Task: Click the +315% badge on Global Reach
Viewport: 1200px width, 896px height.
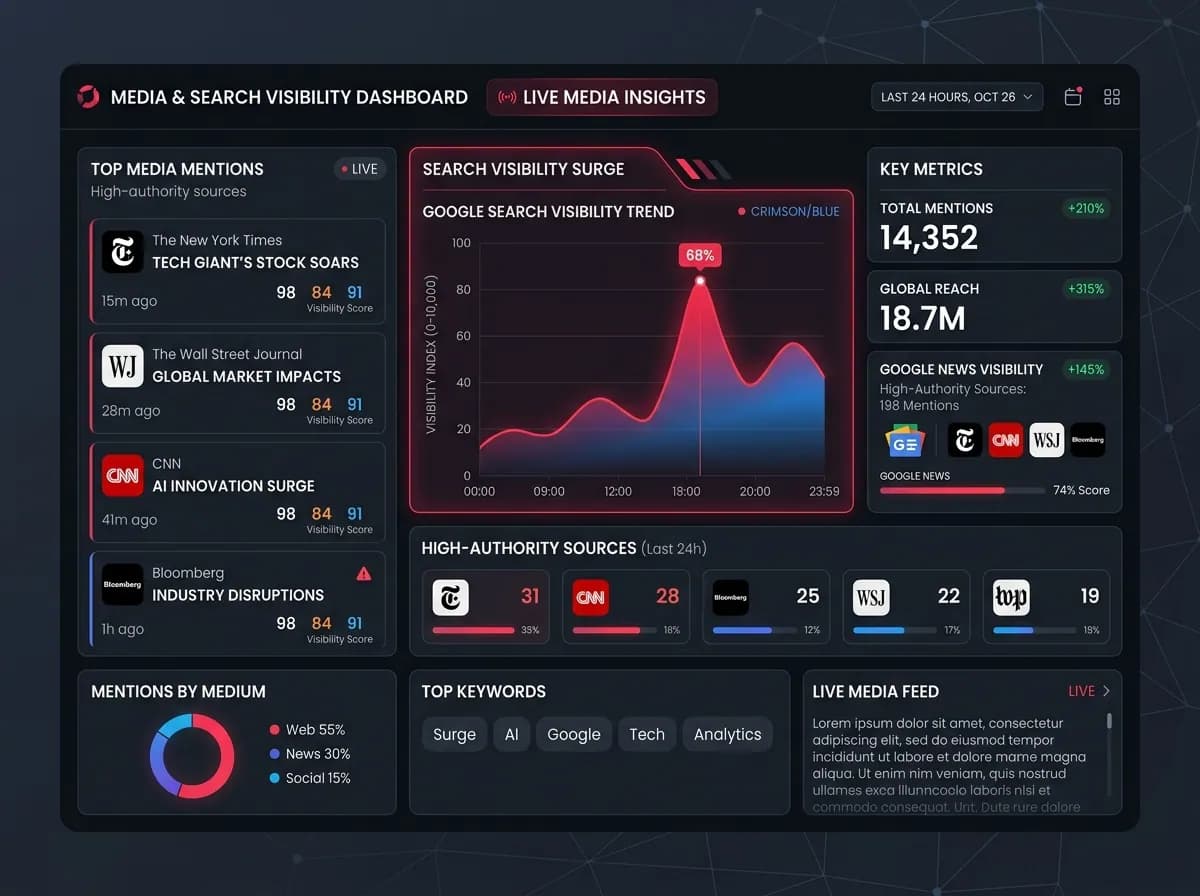Action: pyautogui.click(x=1085, y=289)
